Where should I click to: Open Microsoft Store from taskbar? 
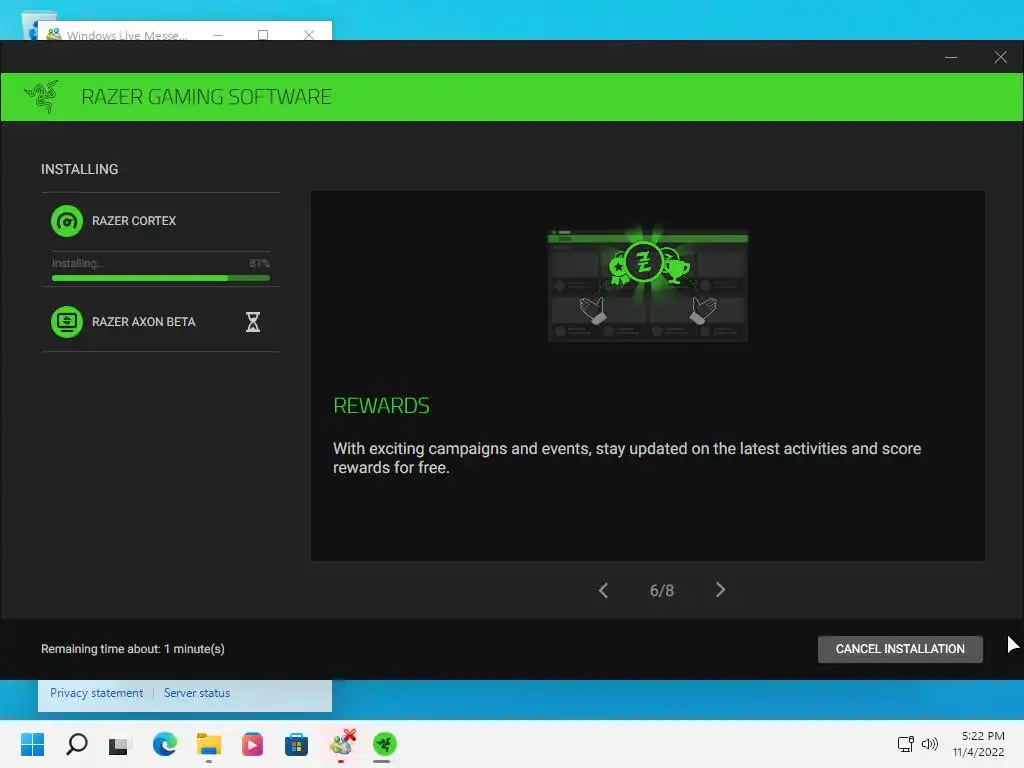click(296, 744)
